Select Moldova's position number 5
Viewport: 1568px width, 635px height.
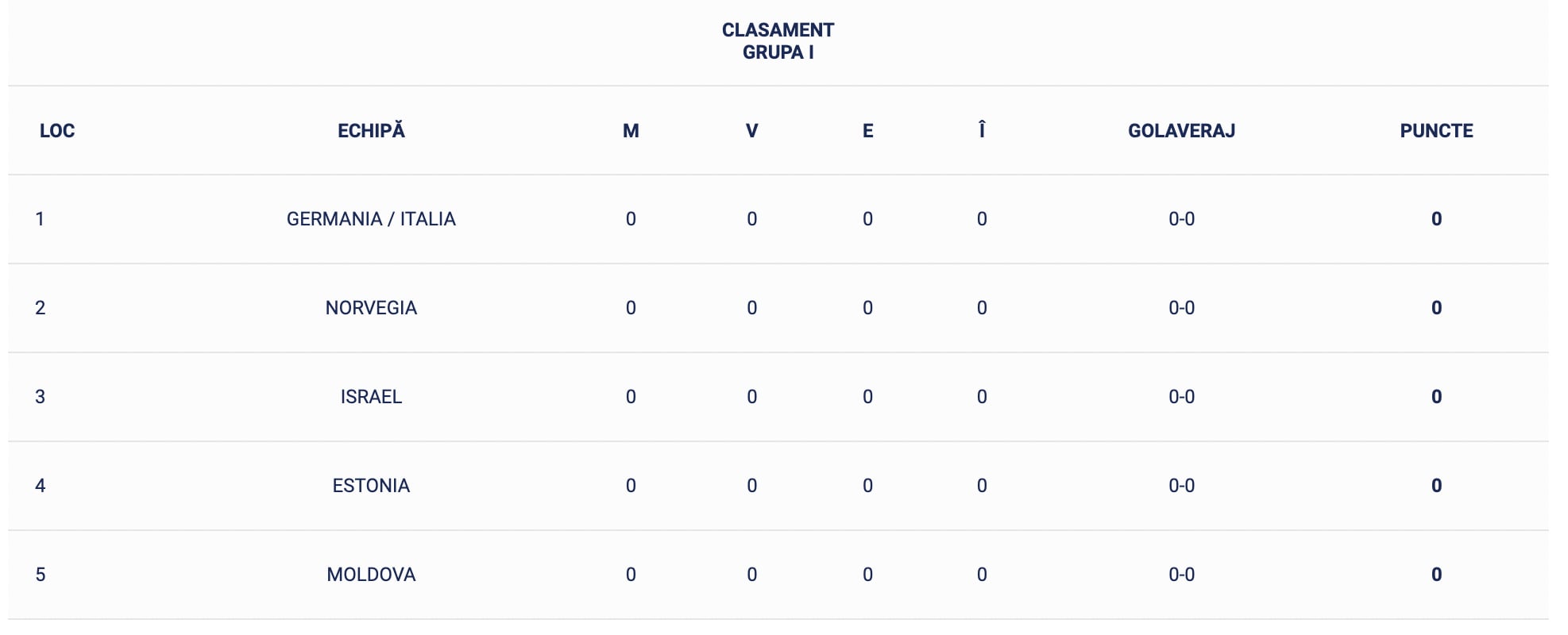tap(41, 575)
